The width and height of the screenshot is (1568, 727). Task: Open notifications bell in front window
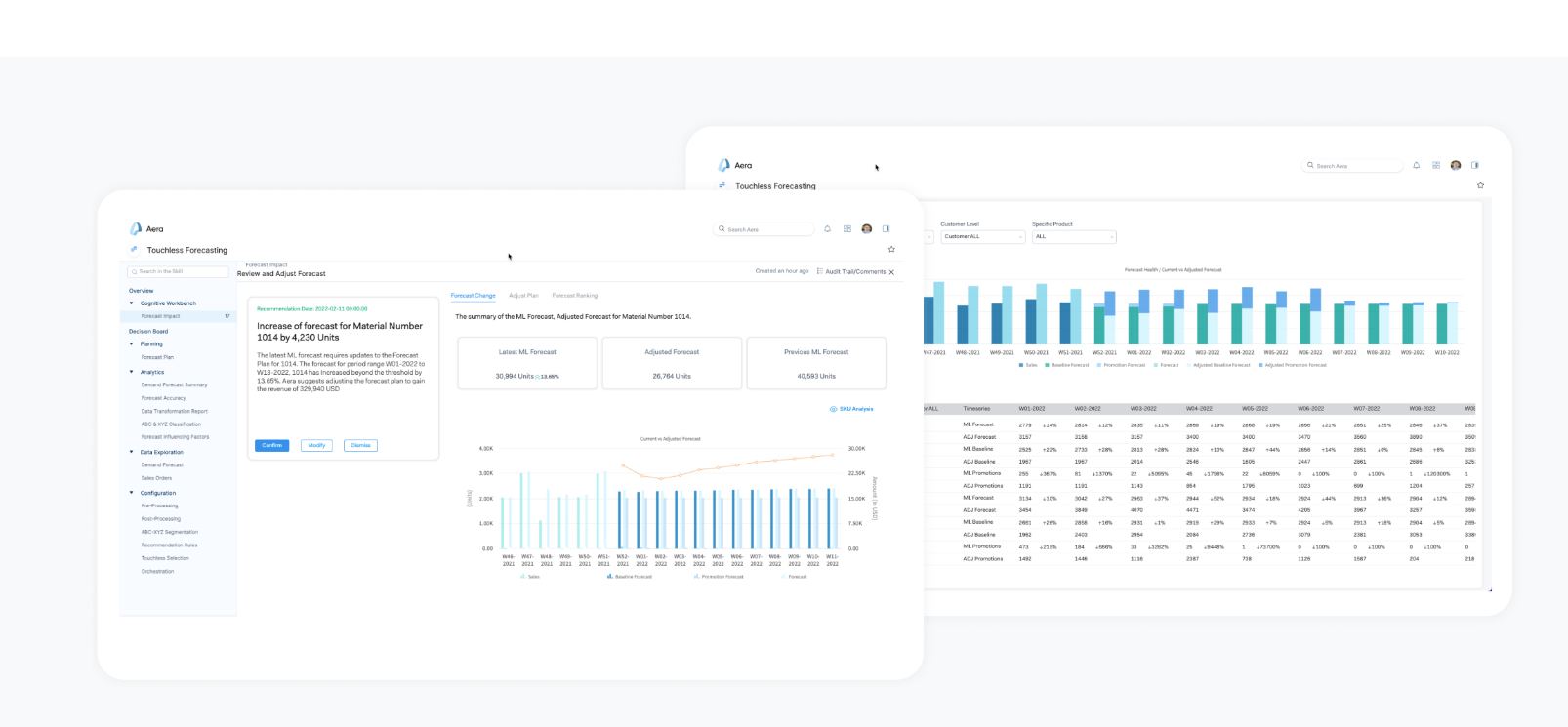(827, 229)
